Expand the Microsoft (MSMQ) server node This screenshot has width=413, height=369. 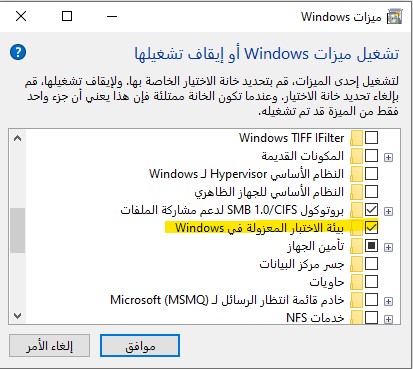388,301
